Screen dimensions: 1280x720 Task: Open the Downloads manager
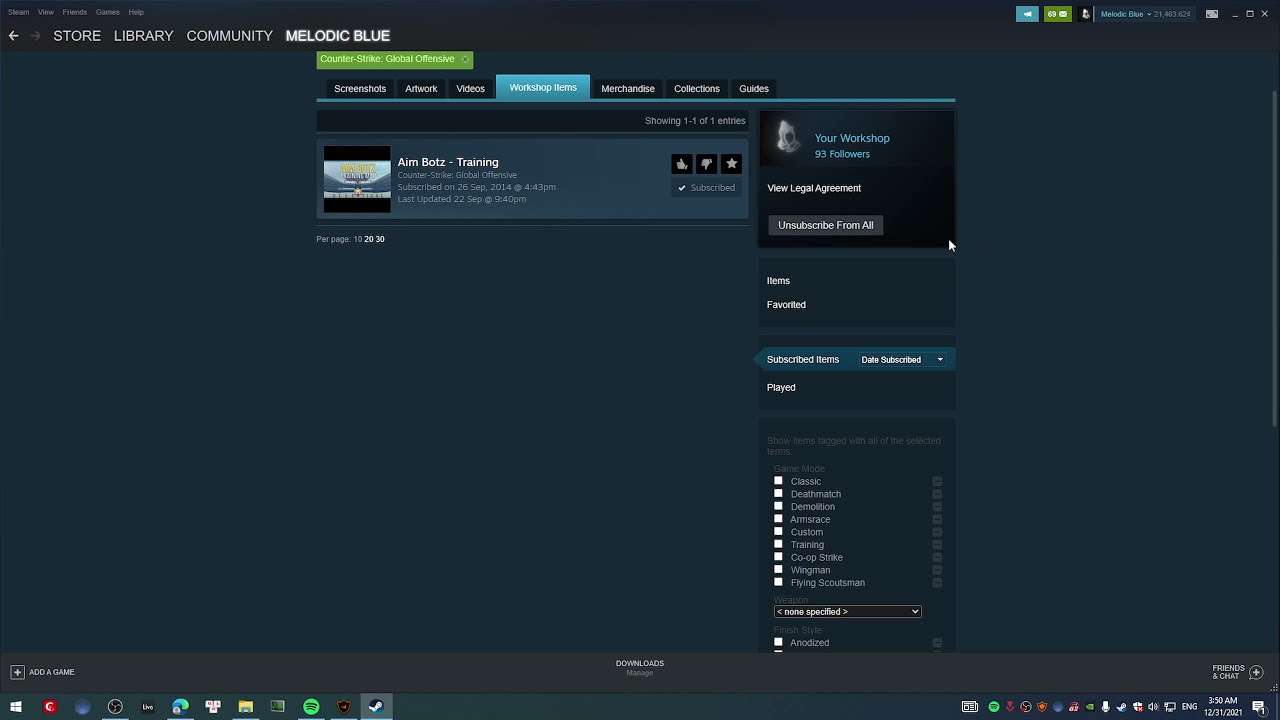point(640,667)
